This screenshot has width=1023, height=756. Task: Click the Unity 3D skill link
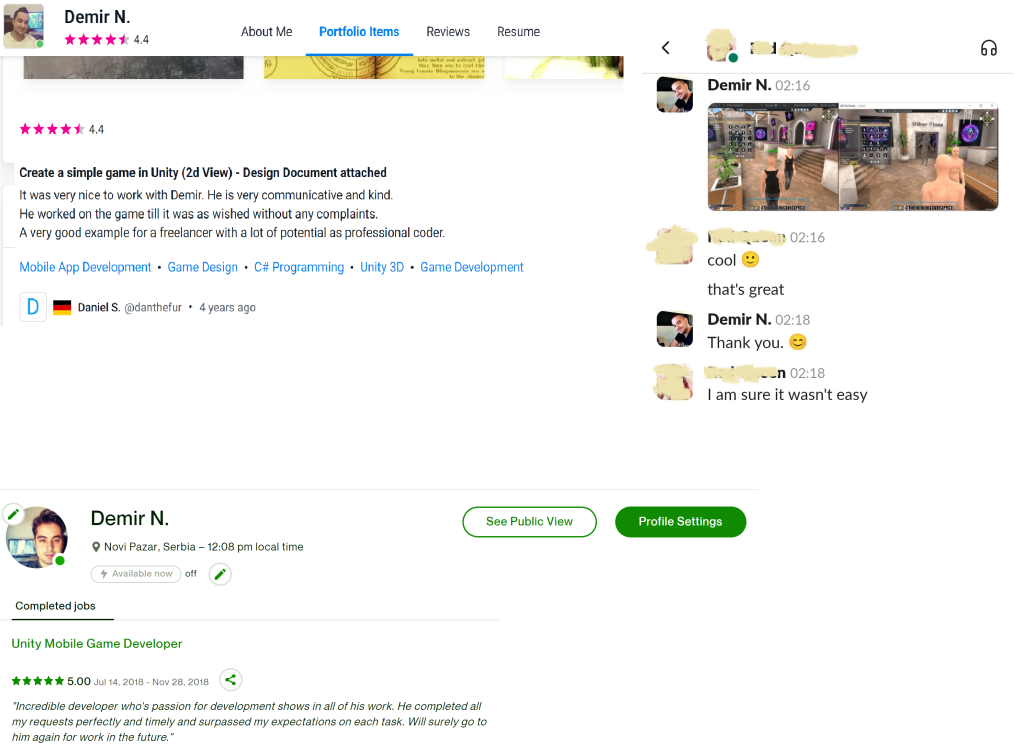point(382,267)
